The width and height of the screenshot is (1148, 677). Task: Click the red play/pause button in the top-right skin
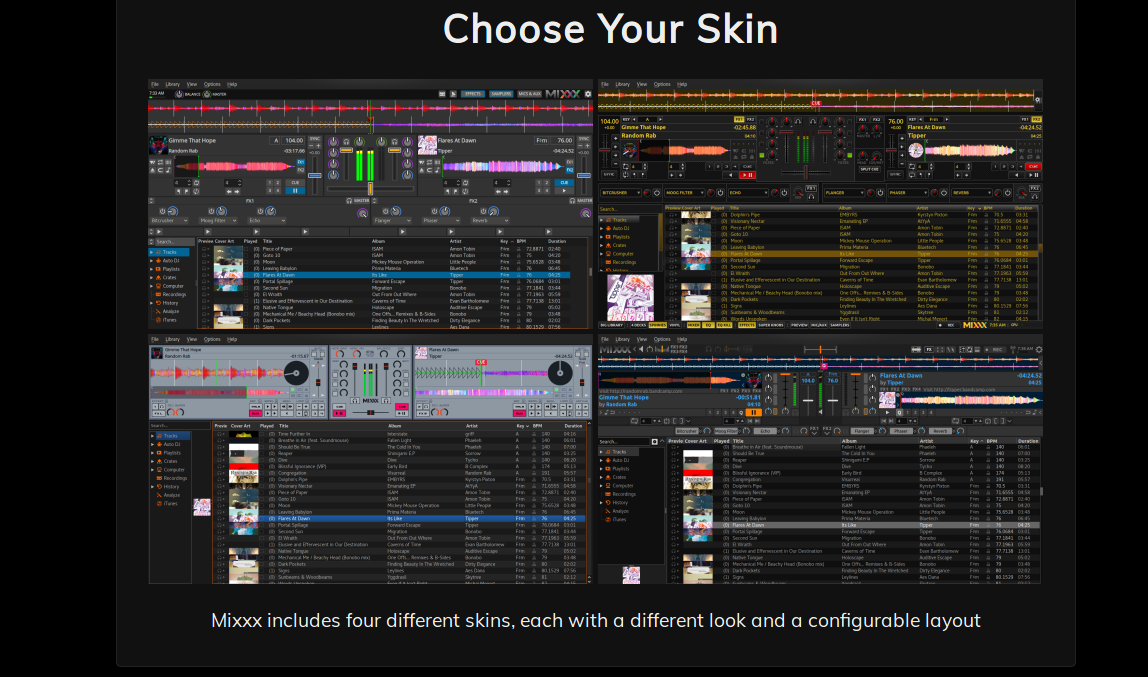pos(747,175)
